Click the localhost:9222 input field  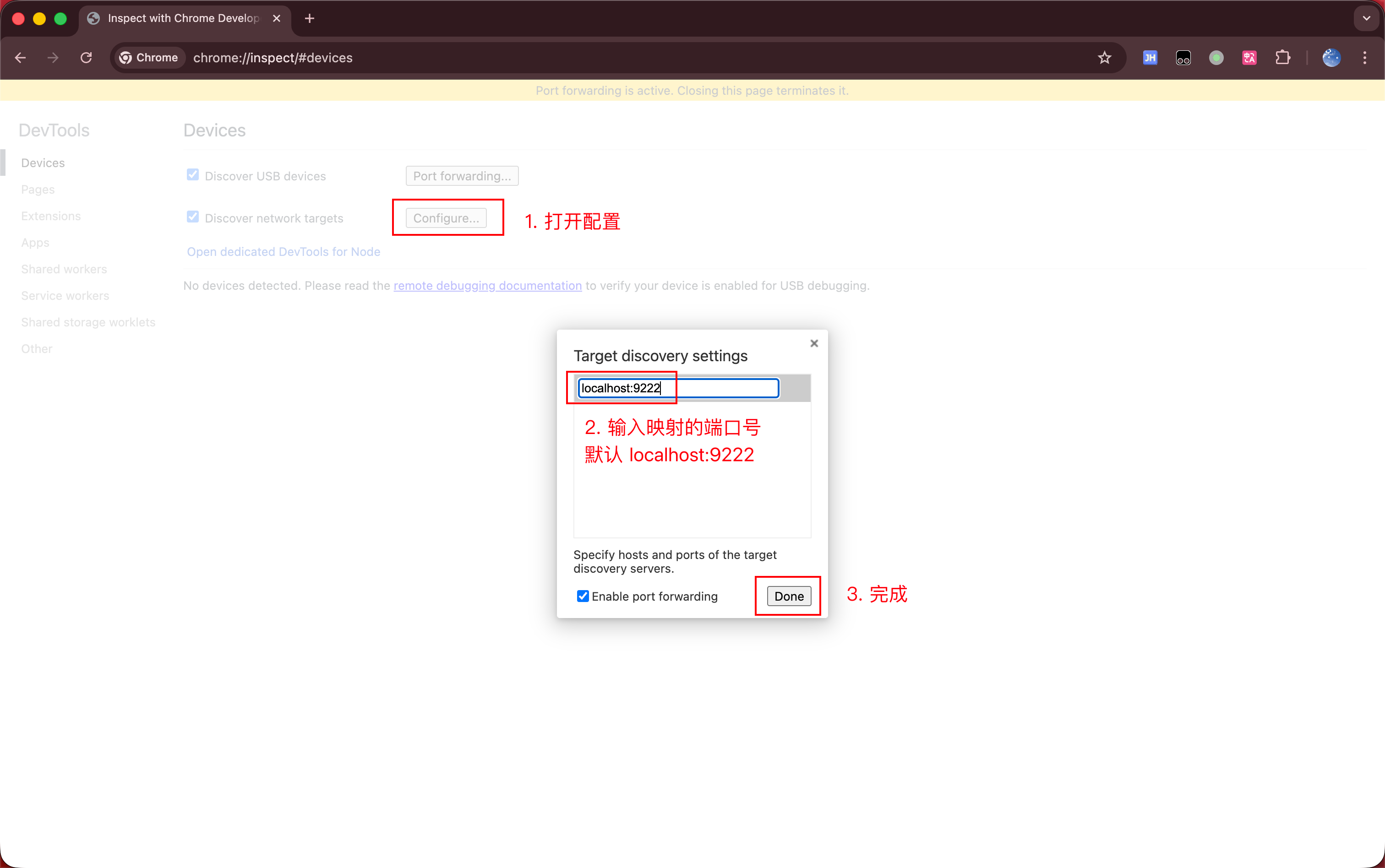[678, 388]
